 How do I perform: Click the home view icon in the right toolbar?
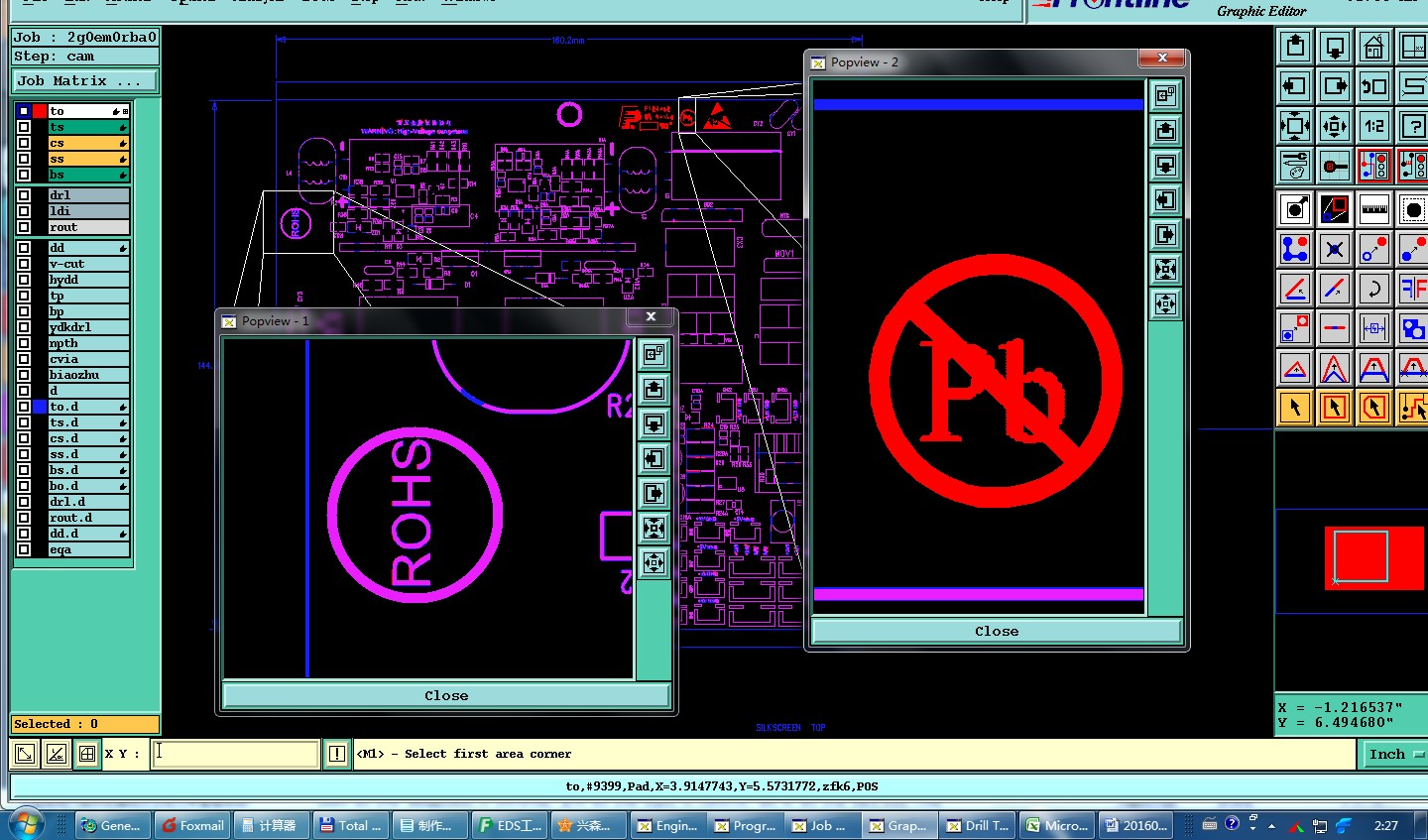[x=1373, y=47]
